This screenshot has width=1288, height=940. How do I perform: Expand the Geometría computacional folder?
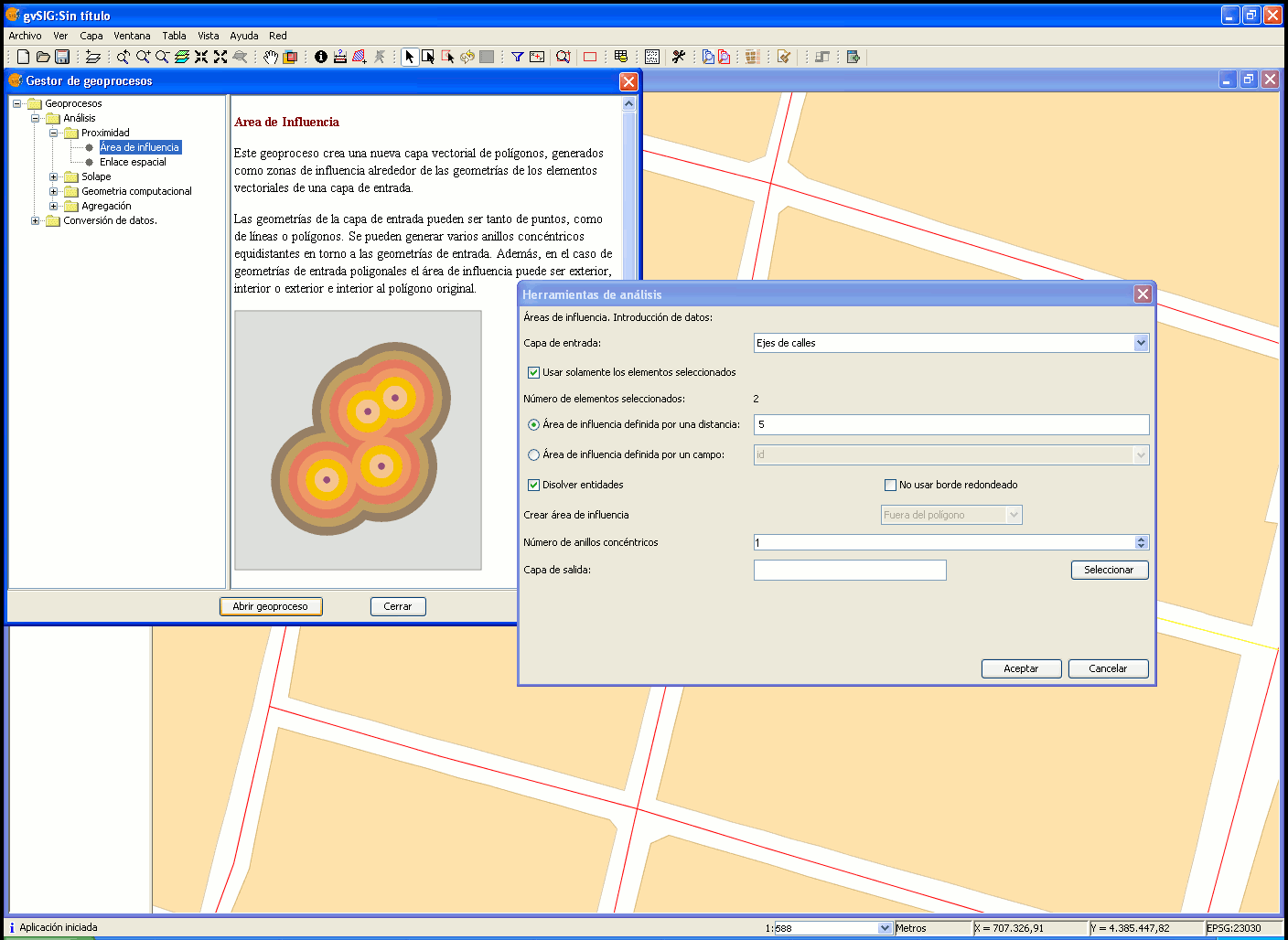[x=53, y=191]
